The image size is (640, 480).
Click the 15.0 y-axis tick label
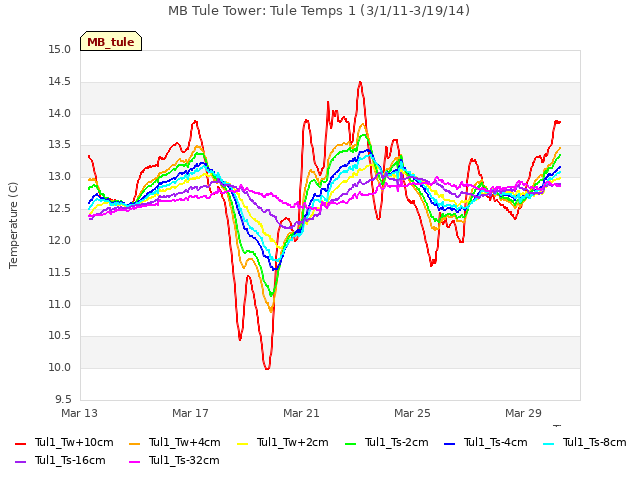[60, 50]
